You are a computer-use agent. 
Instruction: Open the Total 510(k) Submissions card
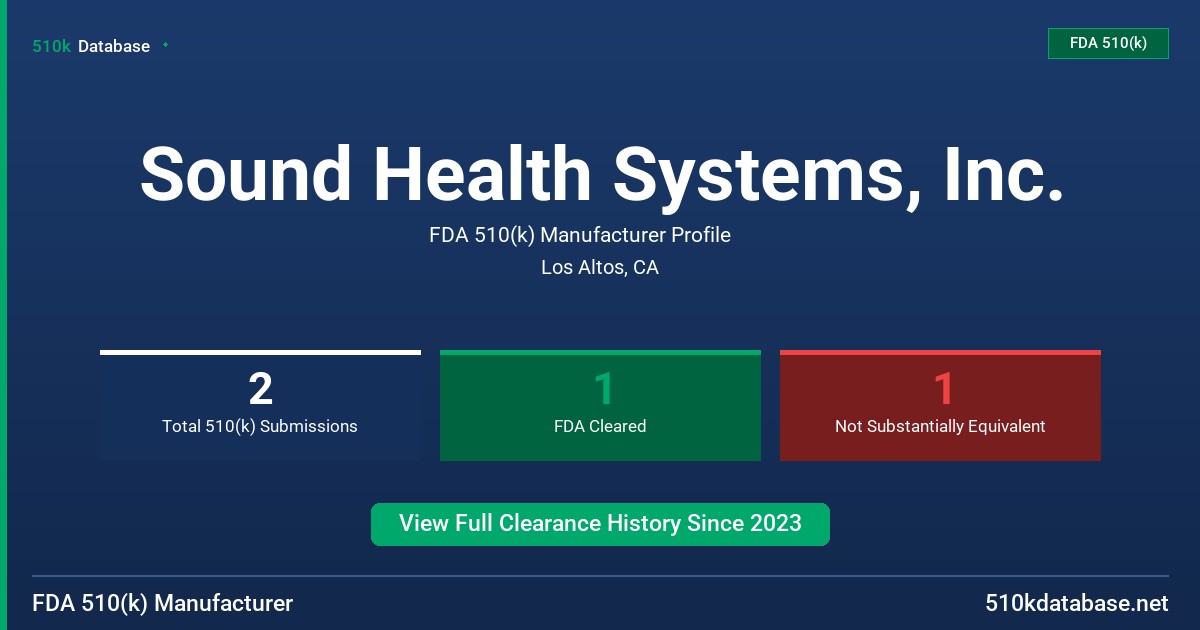point(260,406)
